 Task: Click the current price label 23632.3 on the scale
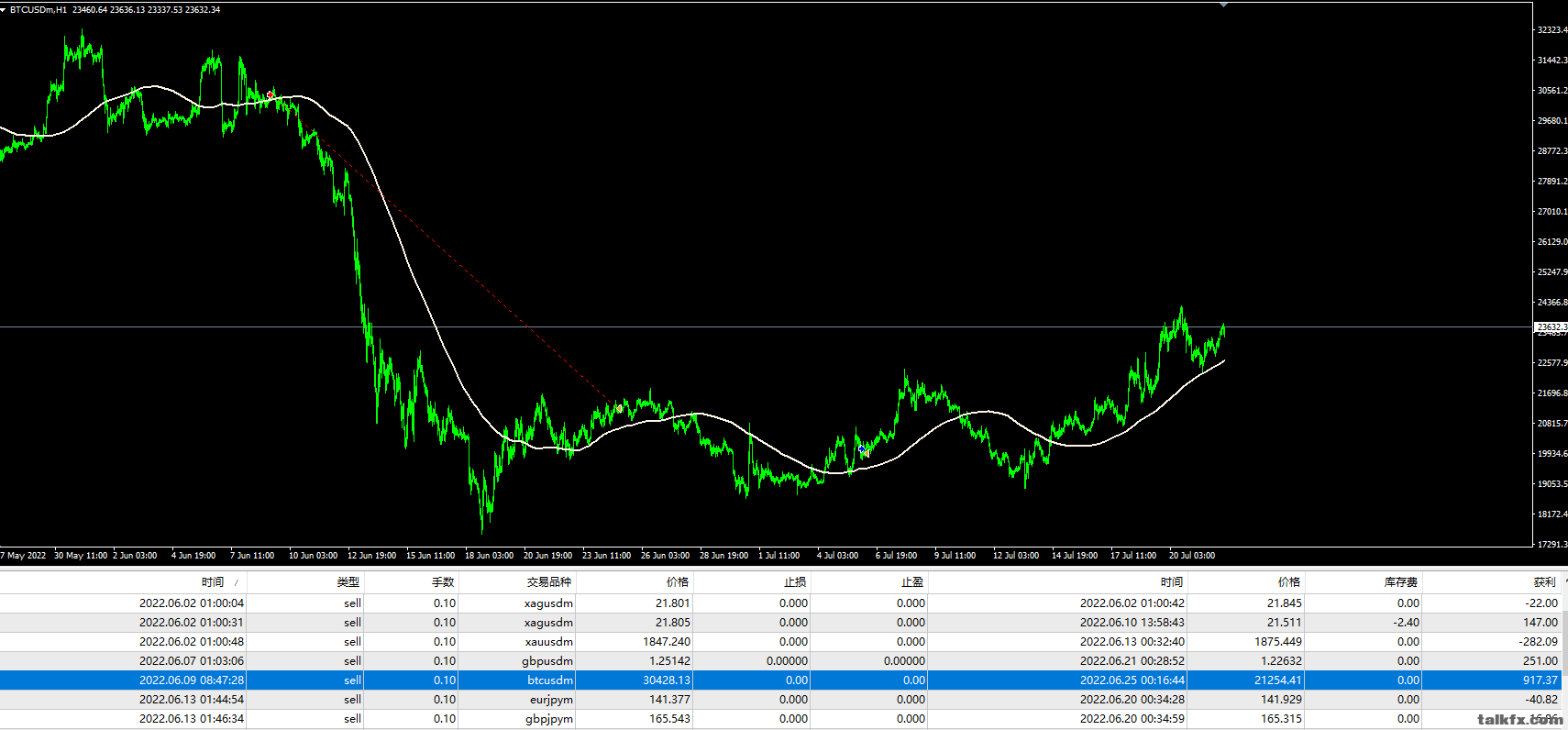[1551, 326]
